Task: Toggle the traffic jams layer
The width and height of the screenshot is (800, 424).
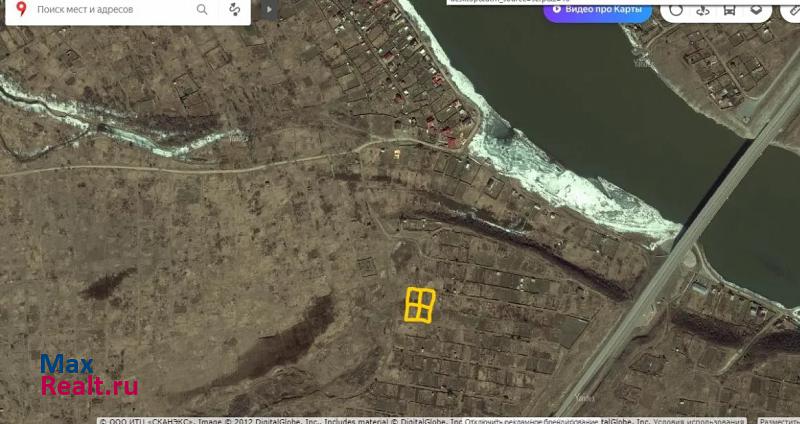Action: (x=677, y=10)
